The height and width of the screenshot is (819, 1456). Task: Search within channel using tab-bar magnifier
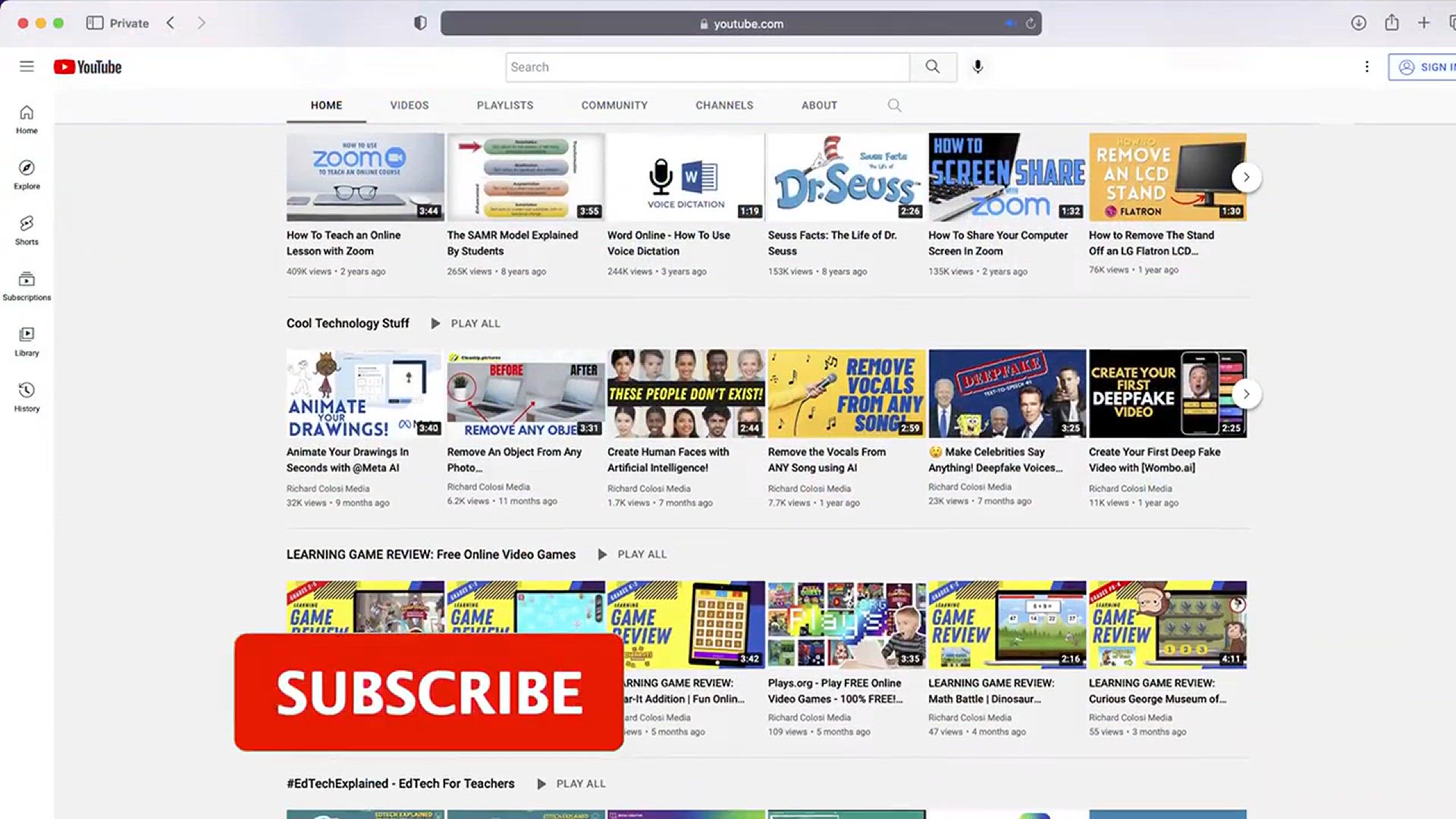(895, 105)
